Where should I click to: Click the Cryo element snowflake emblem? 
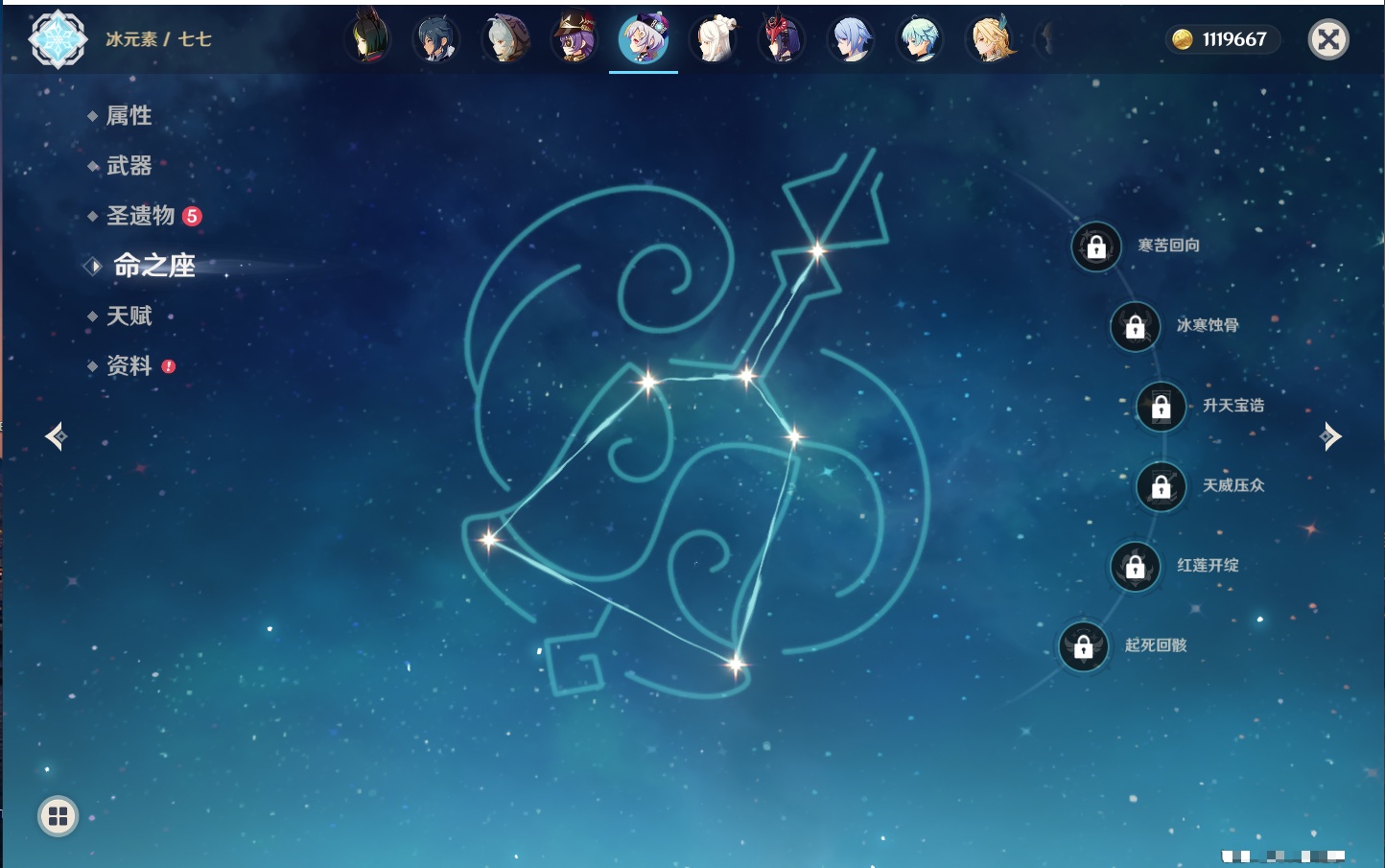click(x=58, y=39)
